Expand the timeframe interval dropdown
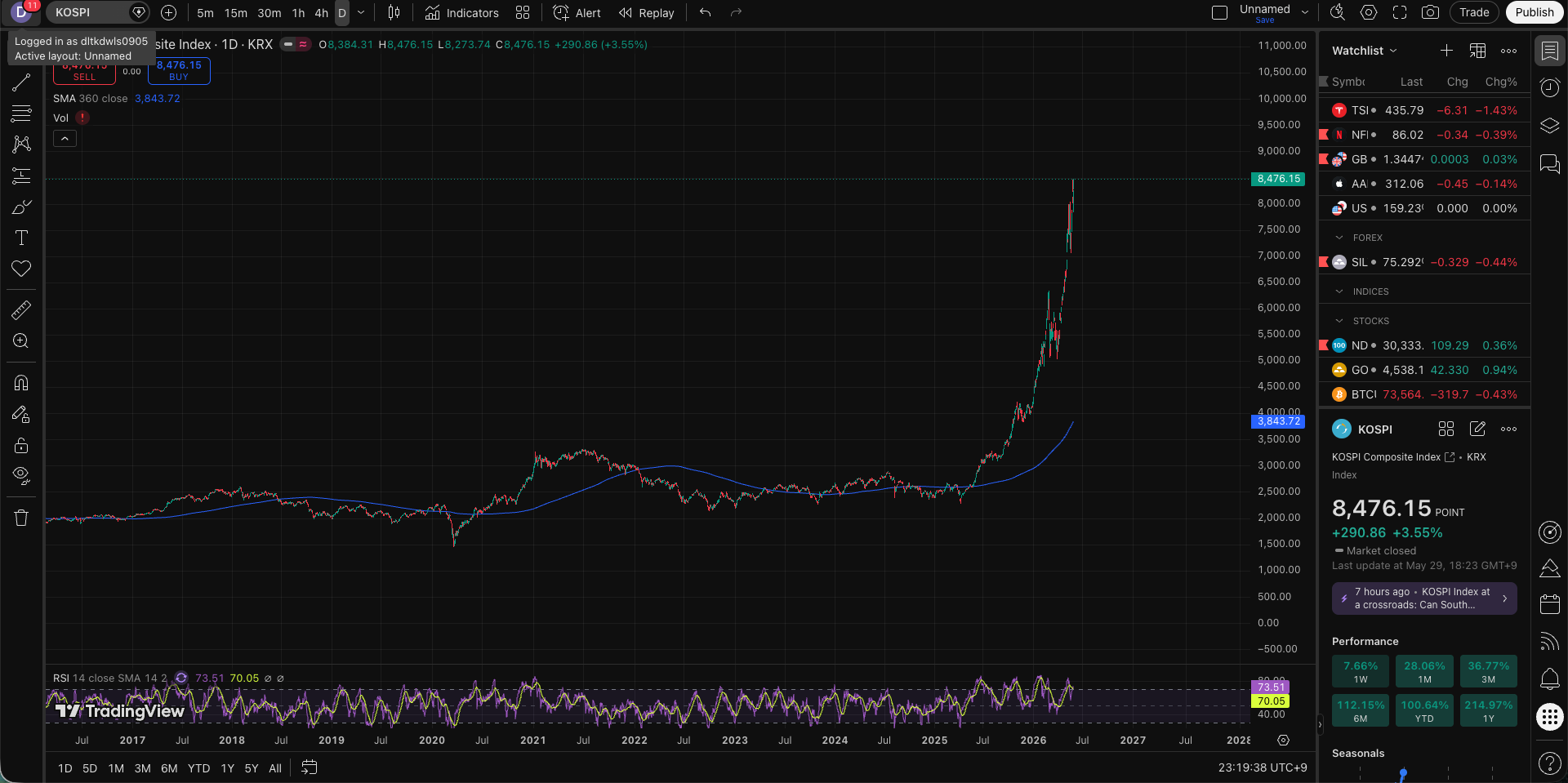The height and width of the screenshot is (783, 1568). 361,12
